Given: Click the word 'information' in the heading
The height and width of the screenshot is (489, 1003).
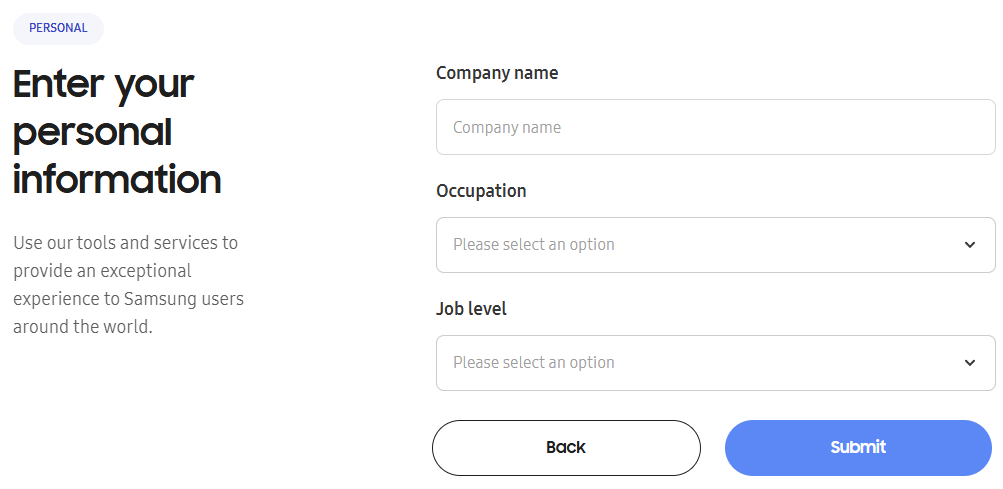Looking at the screenshot, I should pyautogui.click(x=117, y=180).
